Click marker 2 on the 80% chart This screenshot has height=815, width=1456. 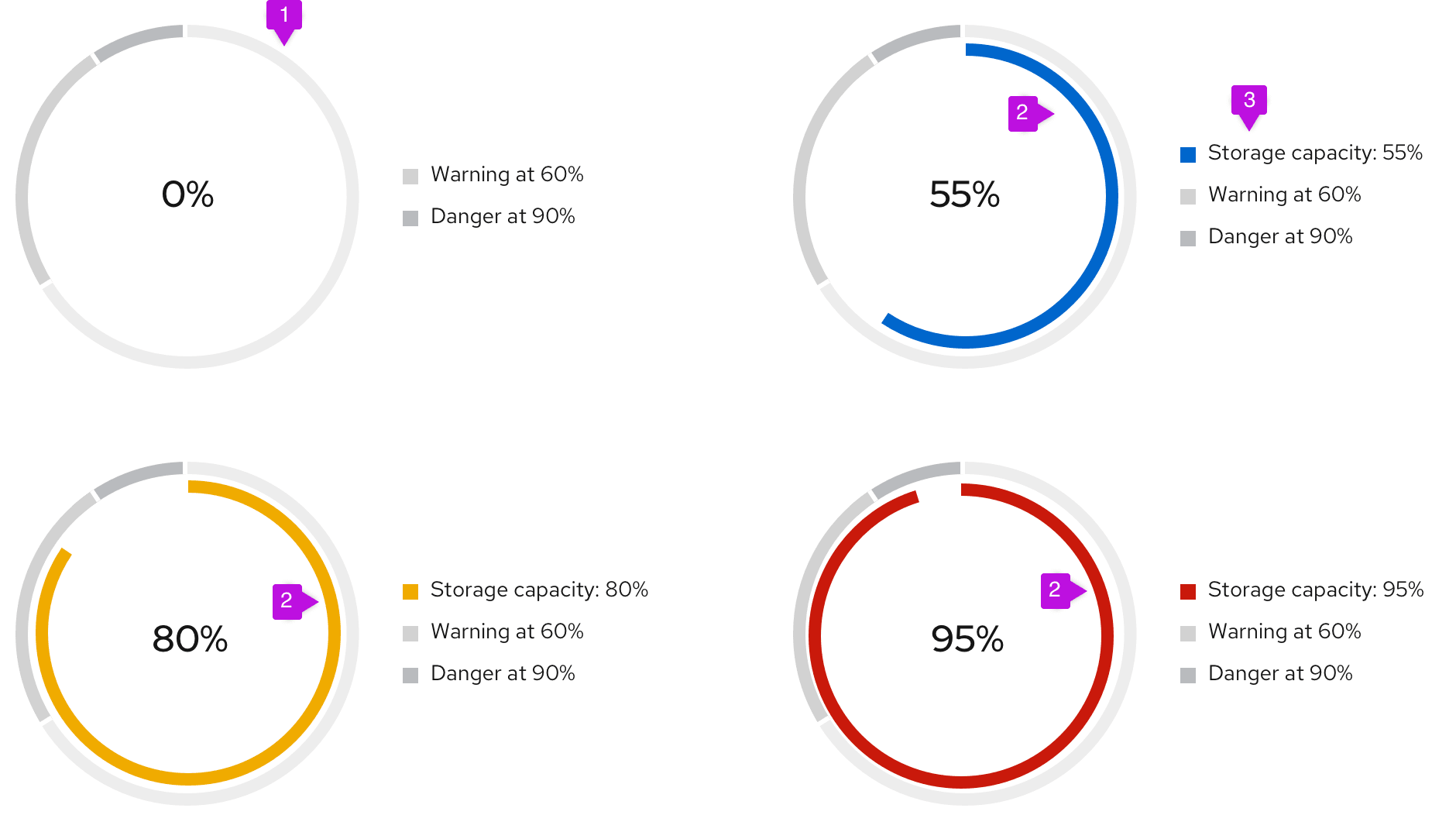[287, 601]
